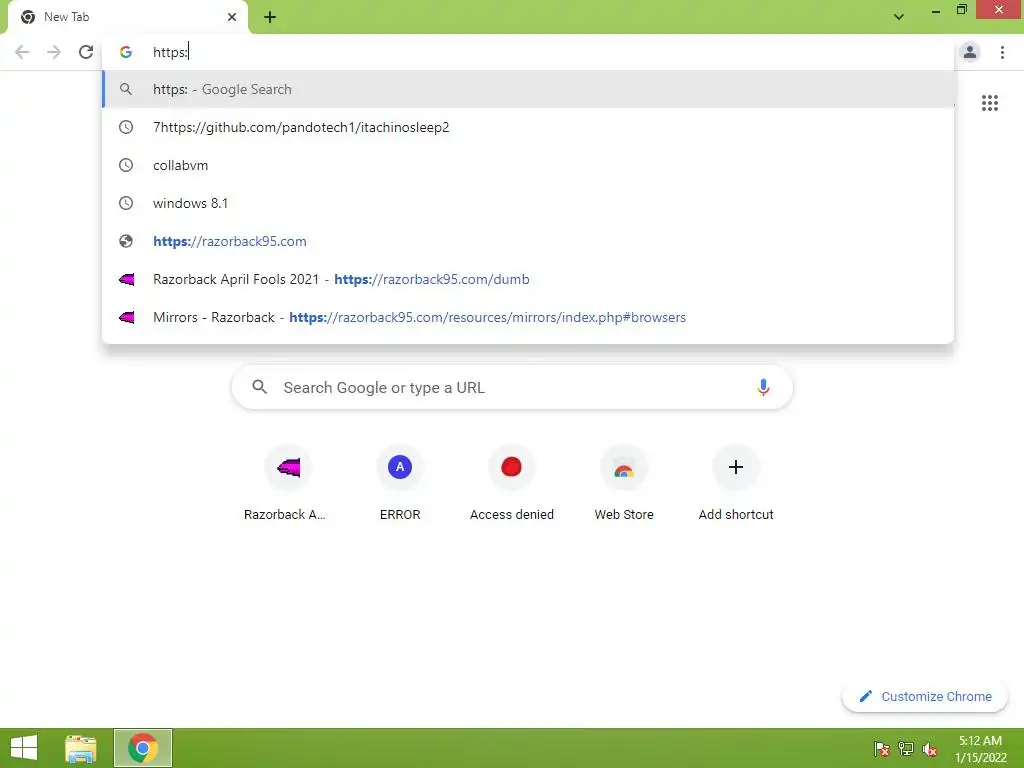Open the Web Store shortcut

click(x=624, y=483)
